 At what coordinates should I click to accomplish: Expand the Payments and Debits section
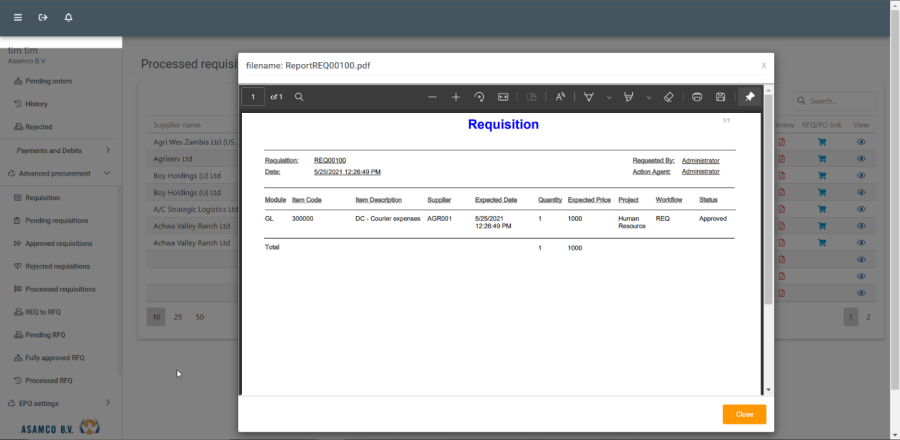(107, 150)
